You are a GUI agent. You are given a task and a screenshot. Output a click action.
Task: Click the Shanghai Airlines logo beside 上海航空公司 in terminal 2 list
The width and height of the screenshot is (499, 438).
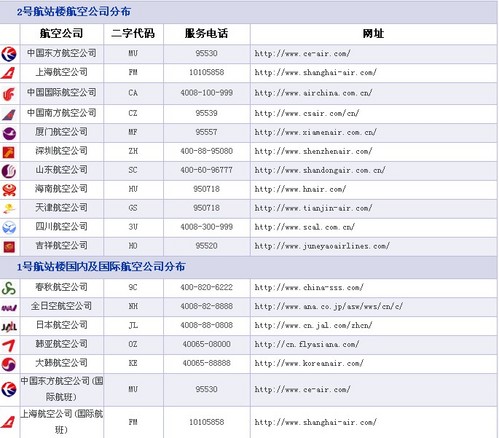click(8, 73)
